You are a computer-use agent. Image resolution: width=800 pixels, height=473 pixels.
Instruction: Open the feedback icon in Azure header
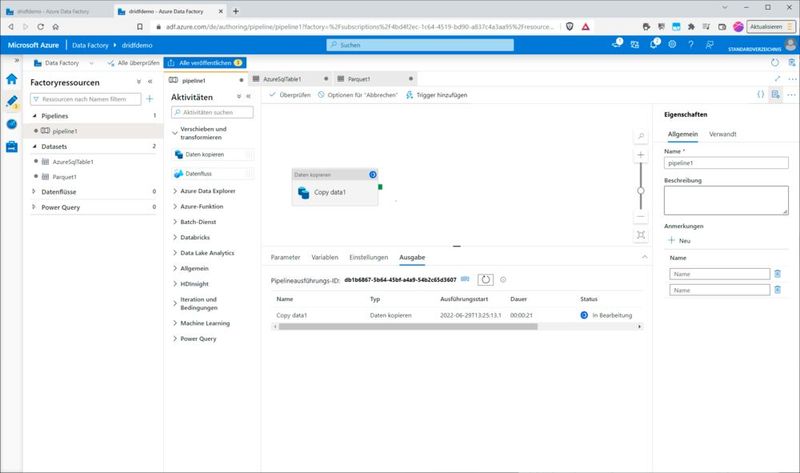point(709,44)
